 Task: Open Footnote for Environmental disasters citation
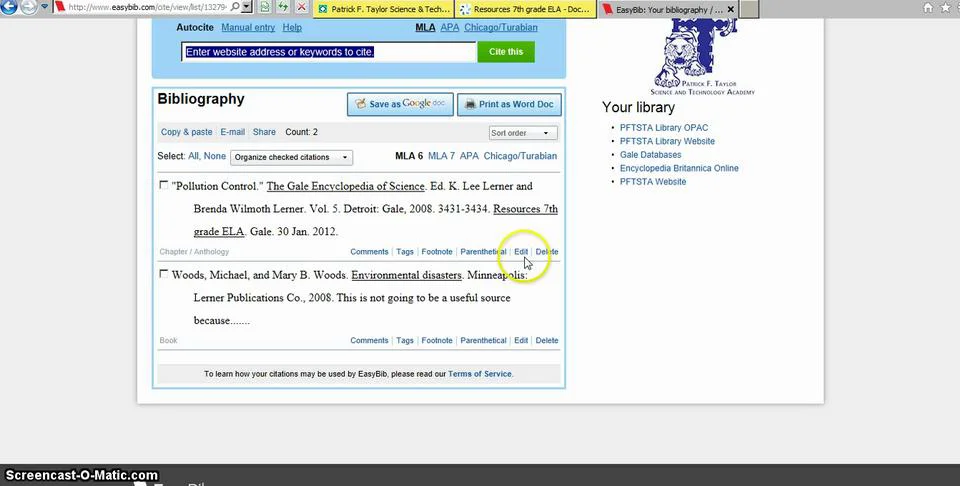click(437, 340)
